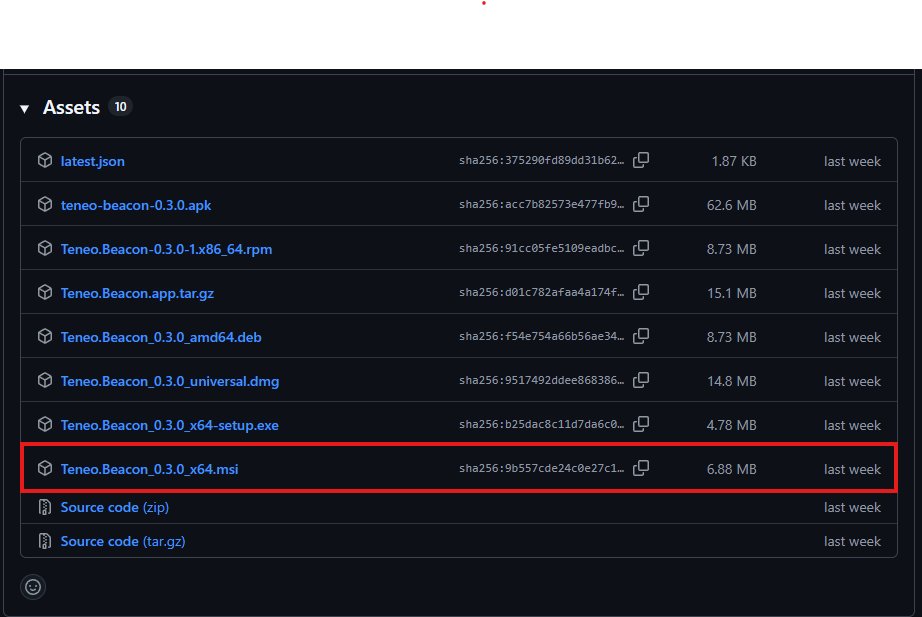Screen dimensions: 922x617
Task: Click the 4.78 MB file size
Action: point(731,425)
